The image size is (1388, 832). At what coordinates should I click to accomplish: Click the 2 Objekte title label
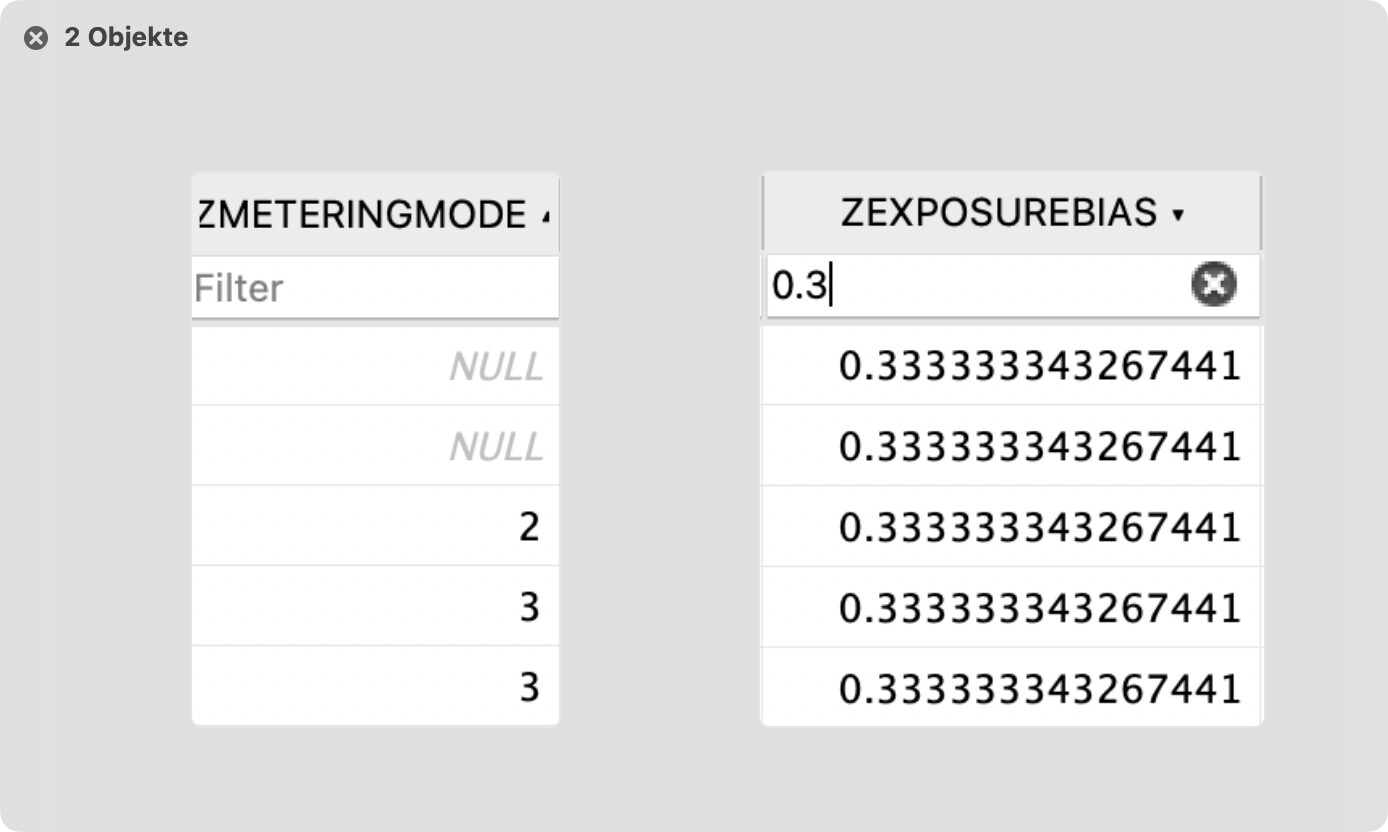point(126,38)
